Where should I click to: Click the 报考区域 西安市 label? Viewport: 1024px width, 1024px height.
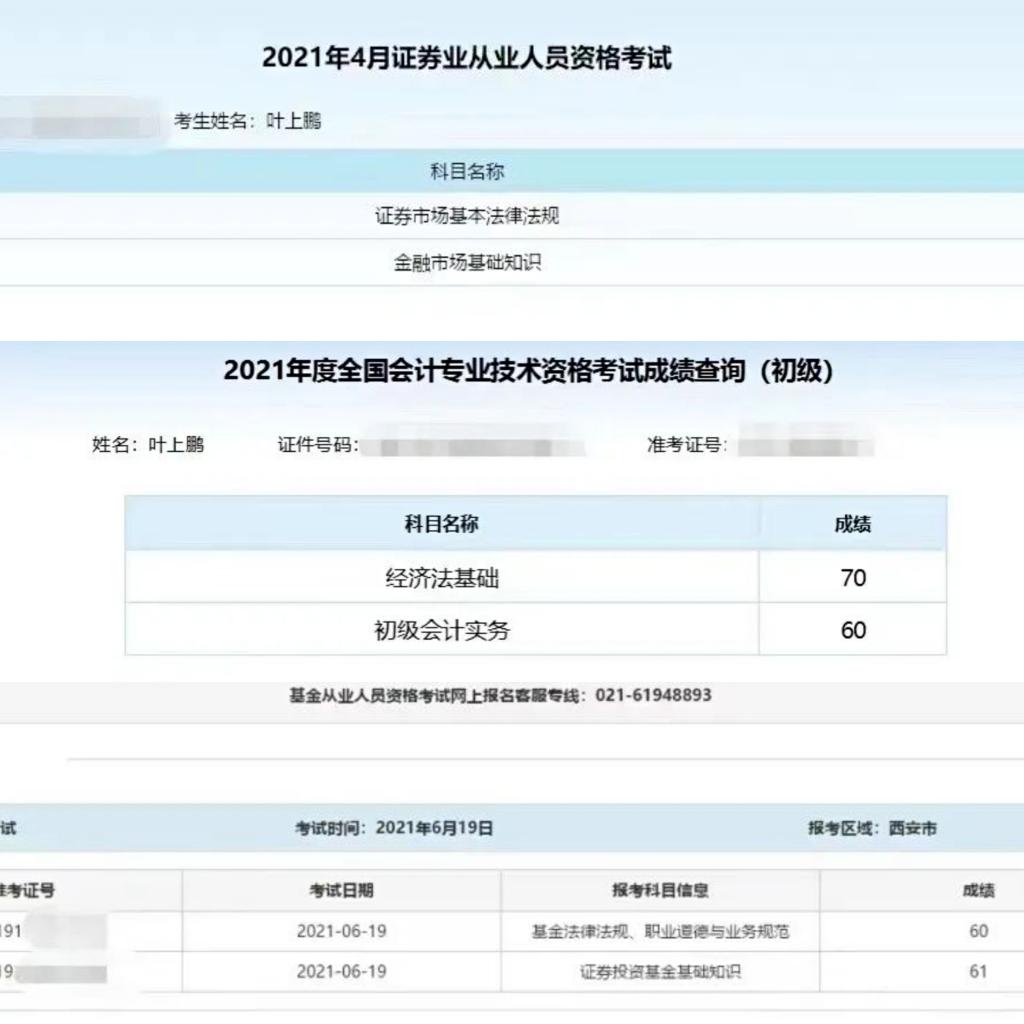point(872,828)
